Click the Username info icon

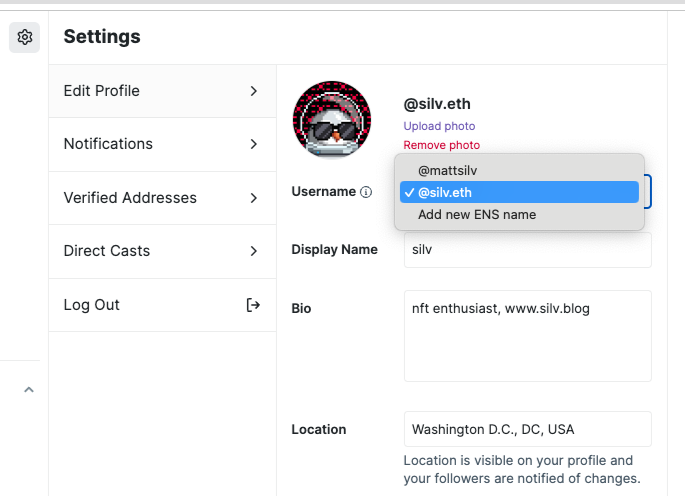366,192
